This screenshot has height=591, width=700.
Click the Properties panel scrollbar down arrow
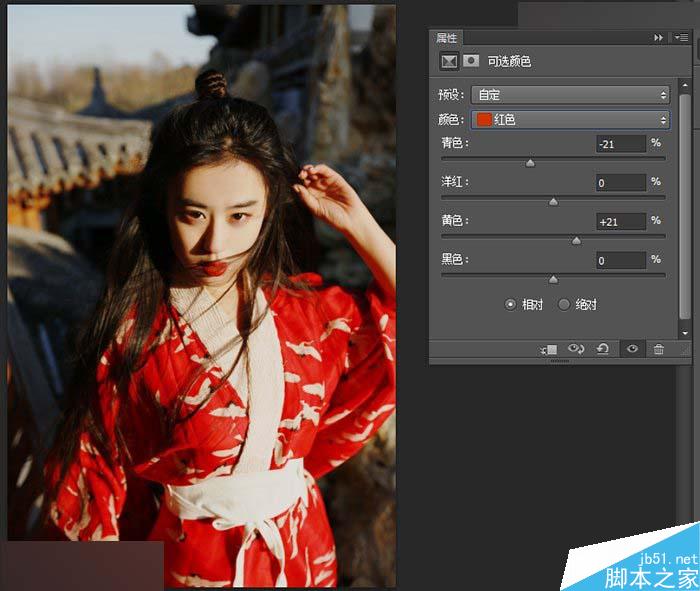(685, 333)
